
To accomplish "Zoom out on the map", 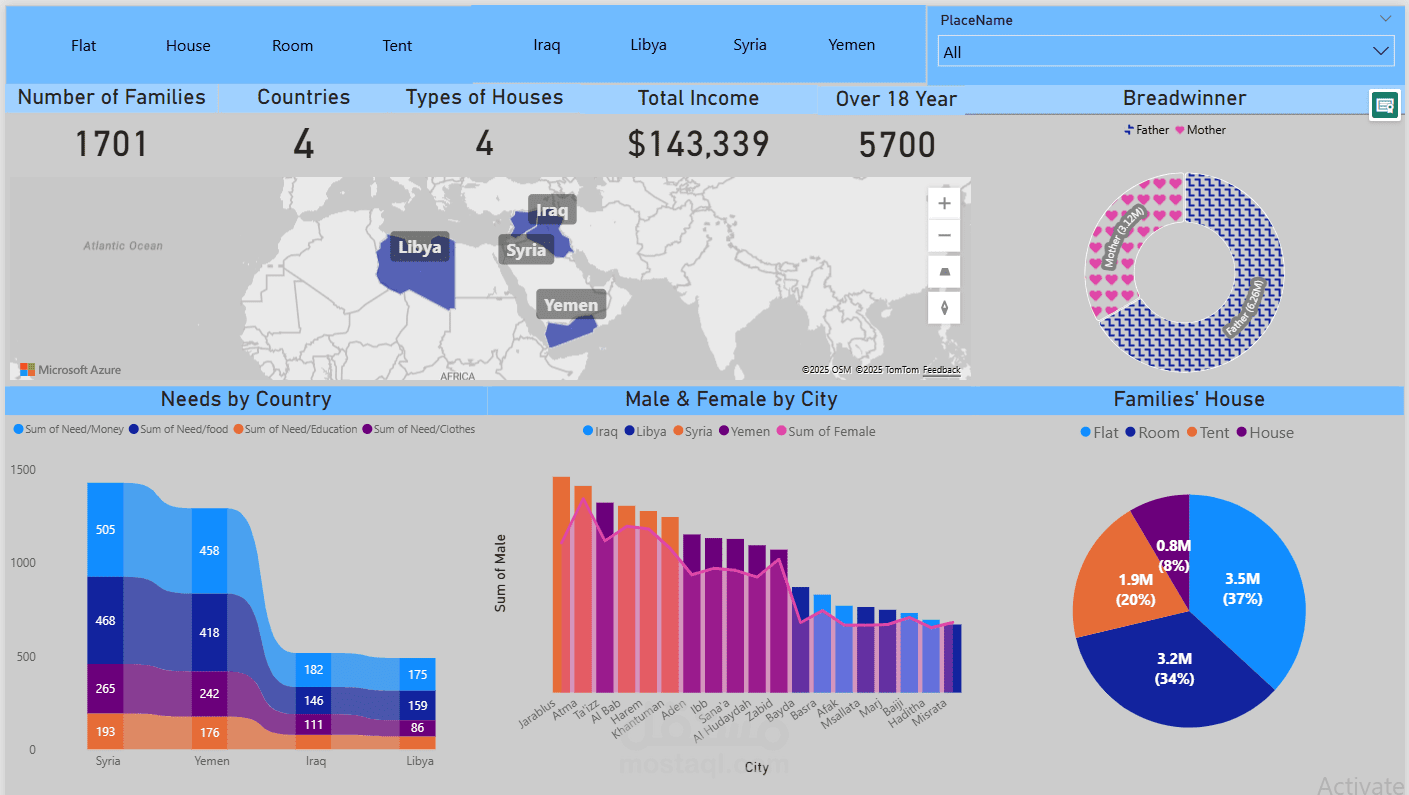I will click(944, 237).
